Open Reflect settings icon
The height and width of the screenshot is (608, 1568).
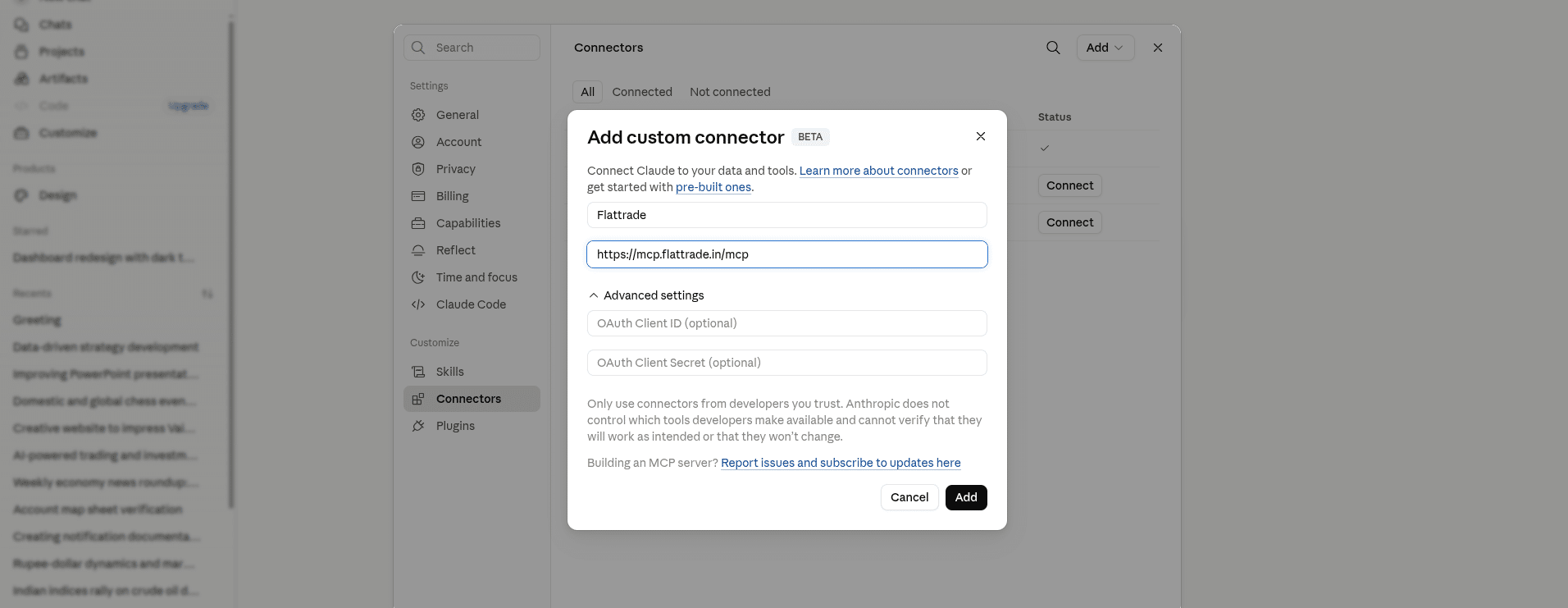418,250
